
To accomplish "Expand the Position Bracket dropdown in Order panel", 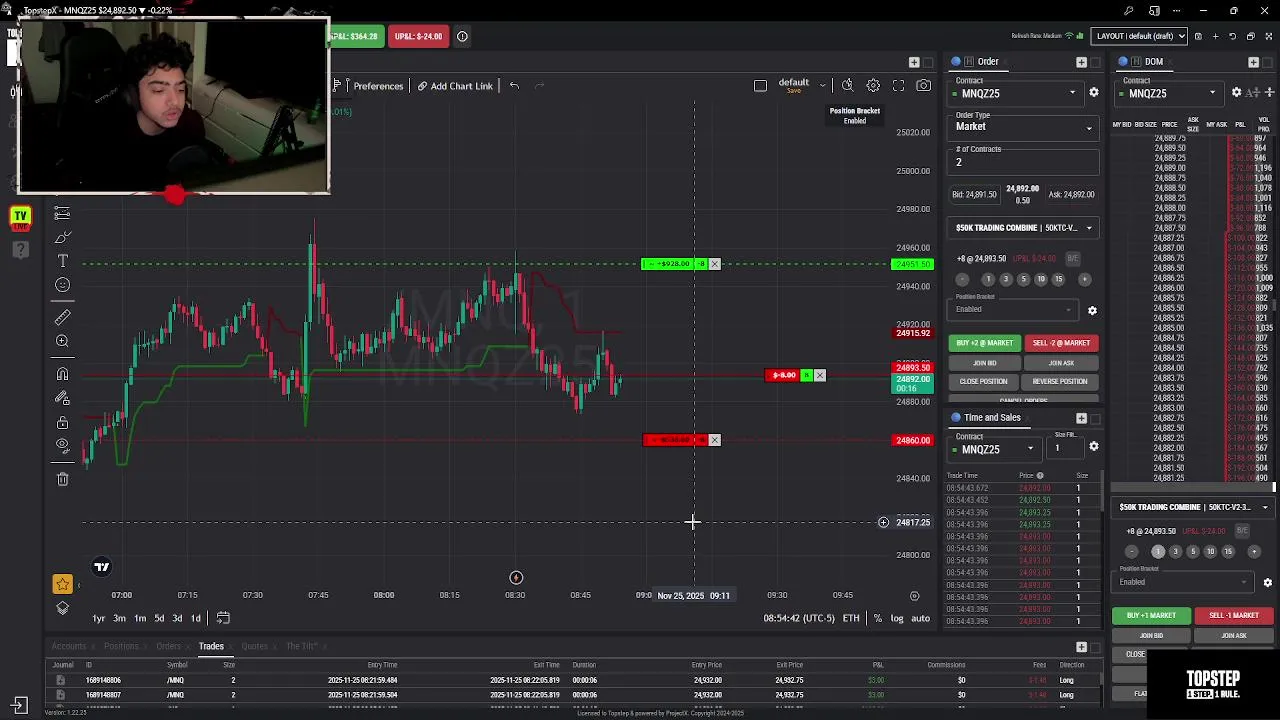I will tap(1014, 309).
